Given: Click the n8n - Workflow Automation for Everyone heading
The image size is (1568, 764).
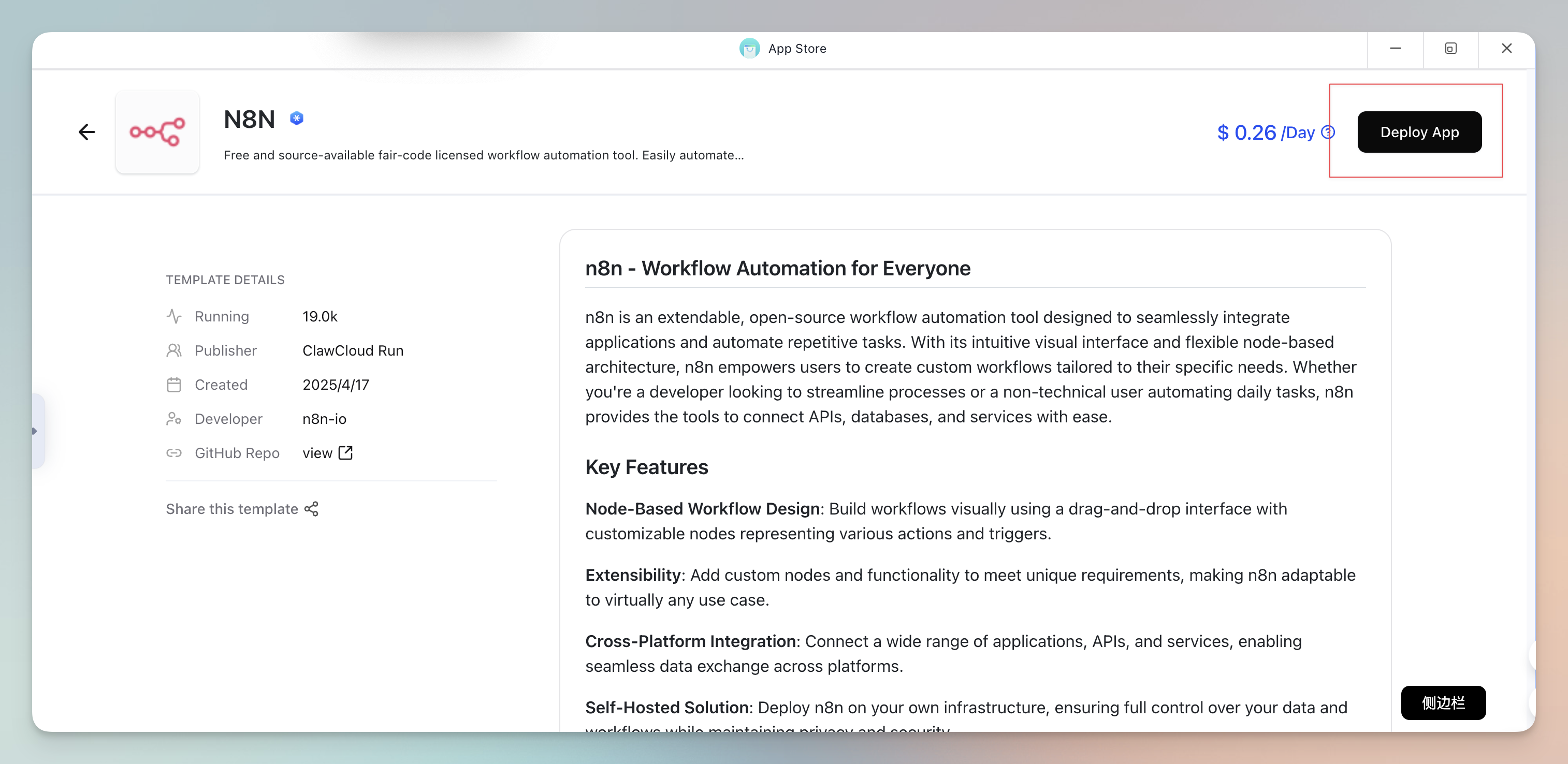Looking at the screenshot, I should coord(778,268).
